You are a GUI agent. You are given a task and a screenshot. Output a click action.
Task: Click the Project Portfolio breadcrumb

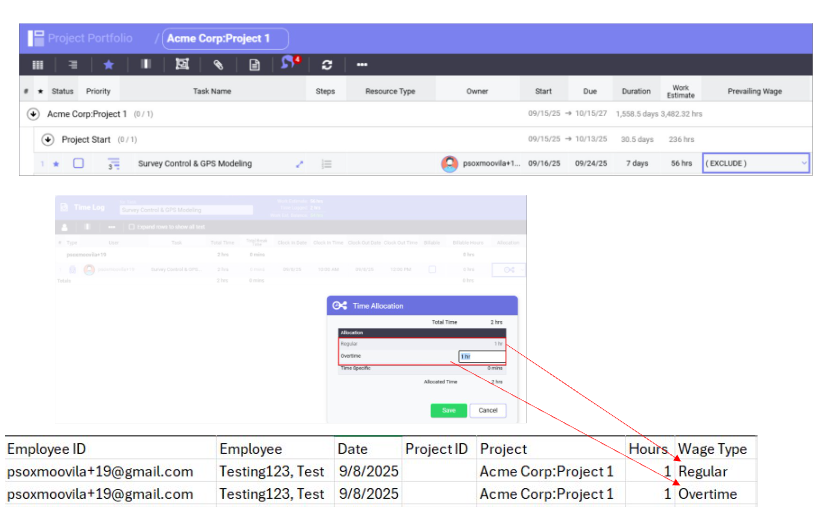(89, 39)
